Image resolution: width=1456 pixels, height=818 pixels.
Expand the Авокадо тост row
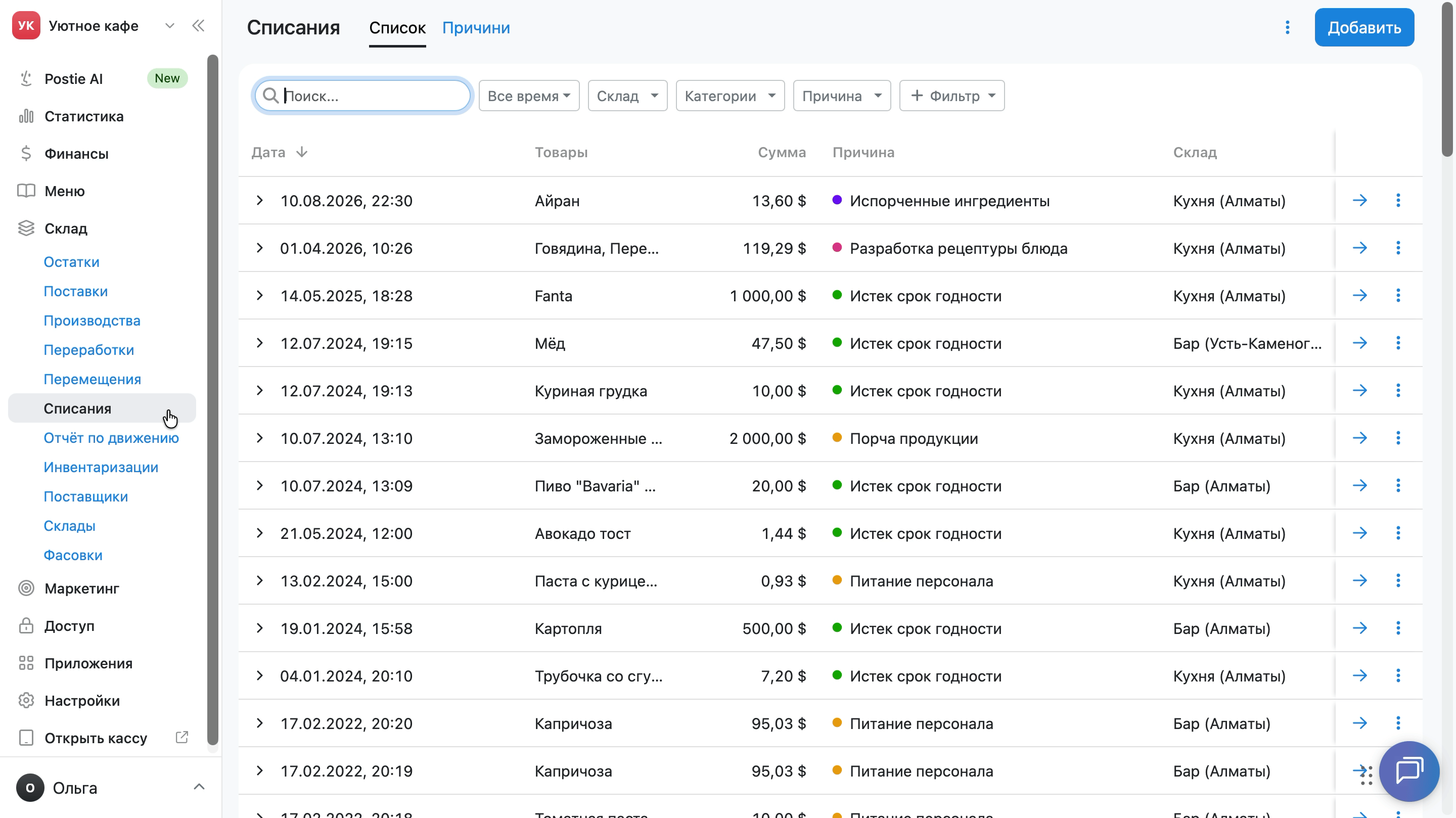pyautogui.click(x=259, y=532)
